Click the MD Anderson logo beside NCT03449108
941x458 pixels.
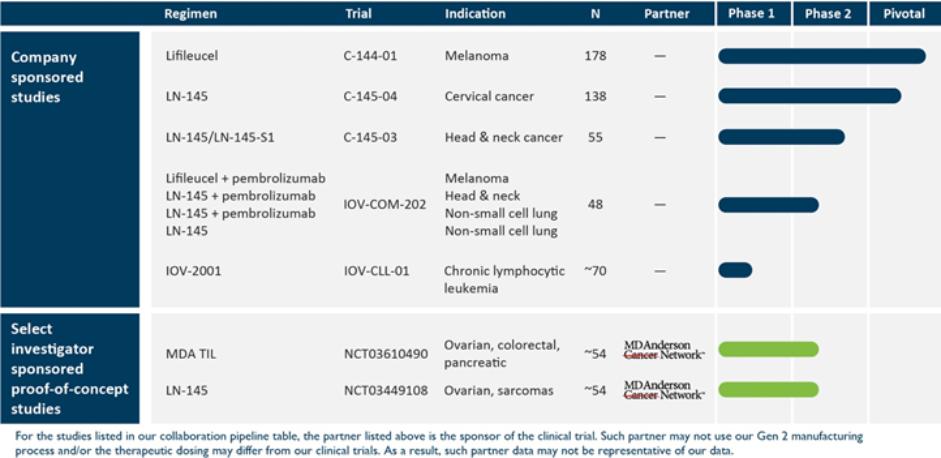(x=664, y=390)
